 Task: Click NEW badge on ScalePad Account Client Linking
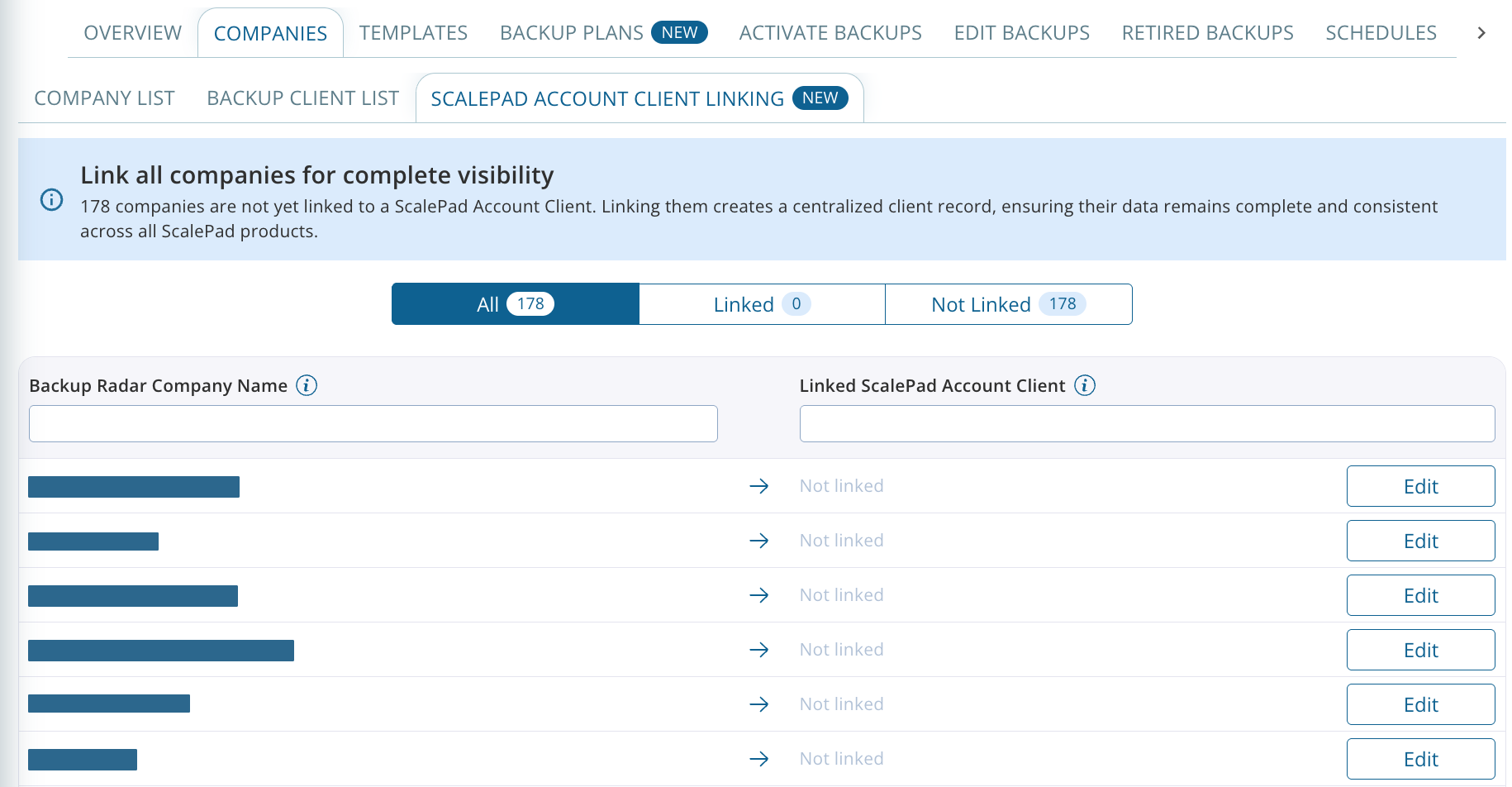(x=820, y=98)
